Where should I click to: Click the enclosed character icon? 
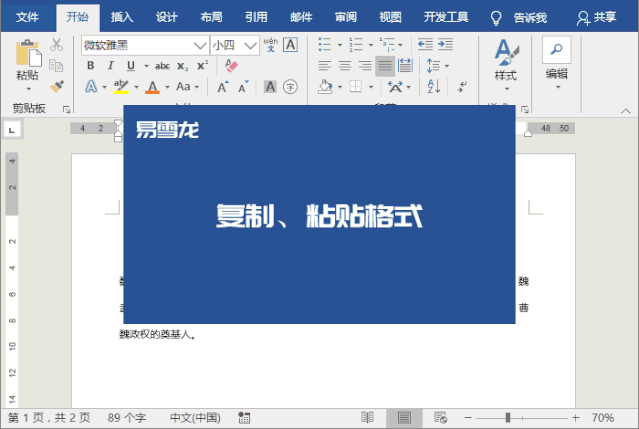290,87
